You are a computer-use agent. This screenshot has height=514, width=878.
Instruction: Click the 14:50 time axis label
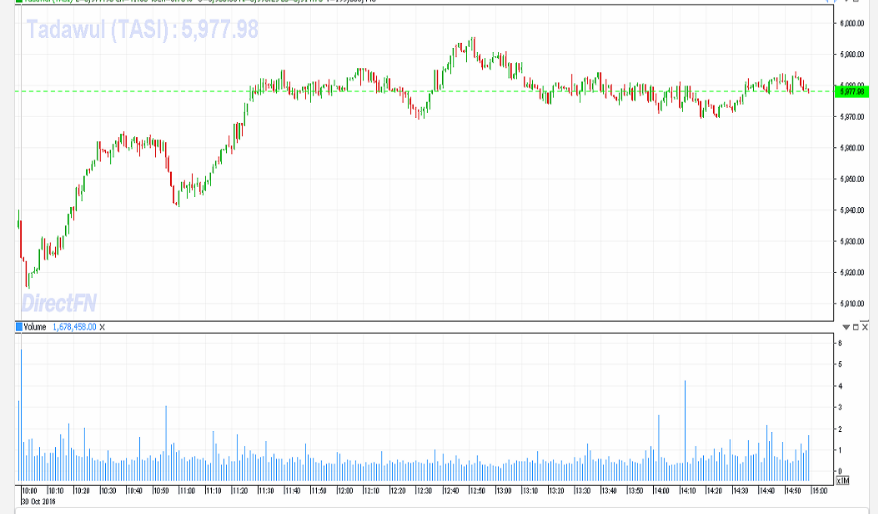click(x=793, y=491)
